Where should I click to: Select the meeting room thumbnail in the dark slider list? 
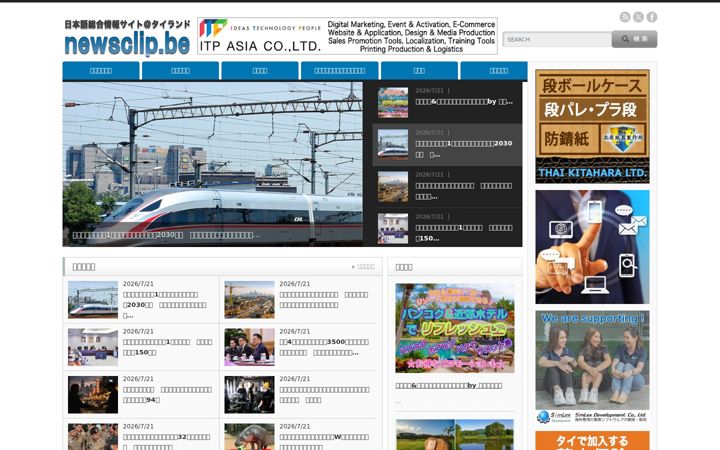[x=393, y=228]
